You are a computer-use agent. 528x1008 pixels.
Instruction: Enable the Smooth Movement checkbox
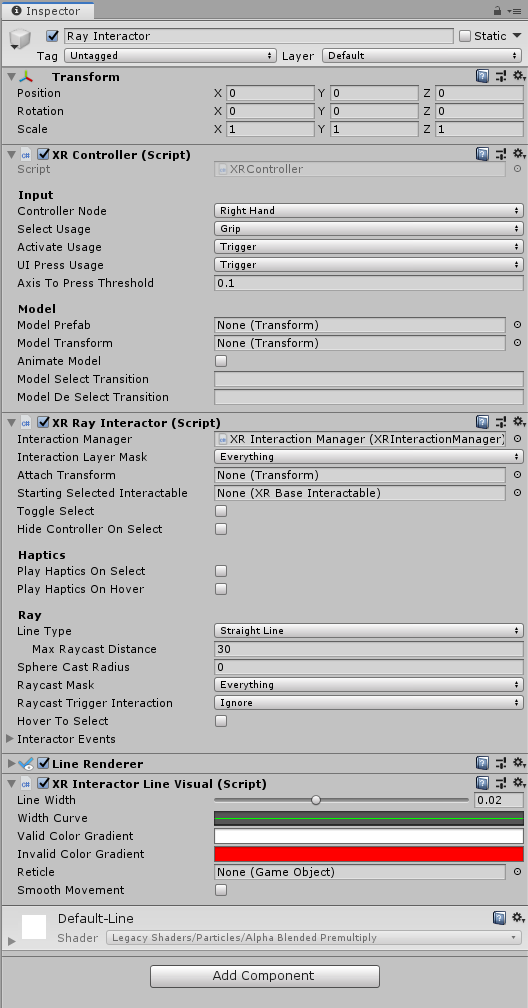coord(221,890)
